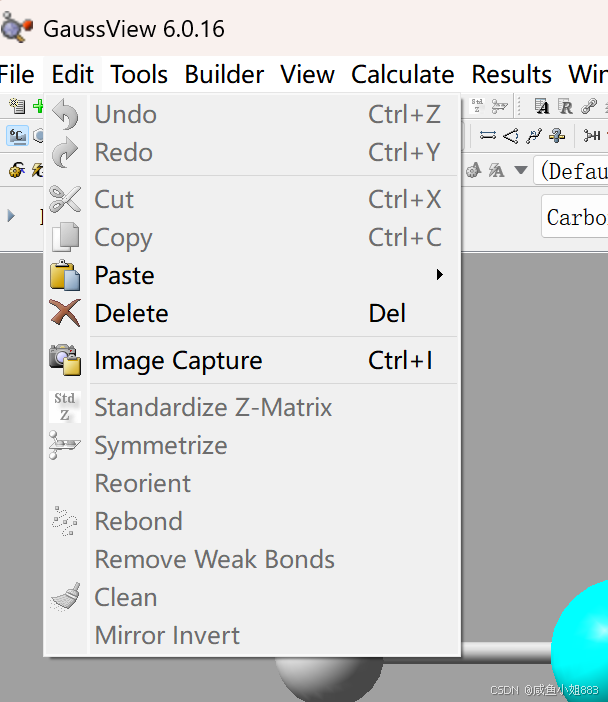Image resolution: width=608 pixels, height=702 pixels.
Task: Open the Redundant Coordinate Editor R icon
Action: (x=565, y=106)
